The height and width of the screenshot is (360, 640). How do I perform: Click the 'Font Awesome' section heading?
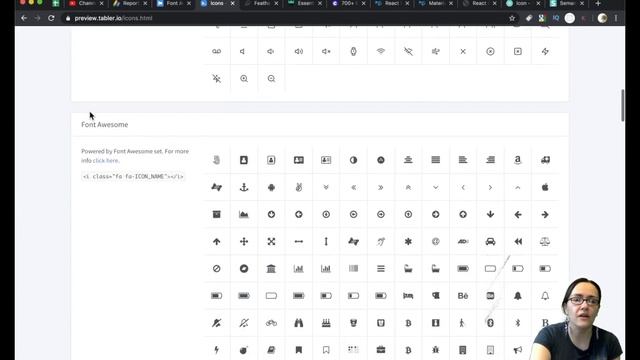pyautogui.click(x=104, y=125)
